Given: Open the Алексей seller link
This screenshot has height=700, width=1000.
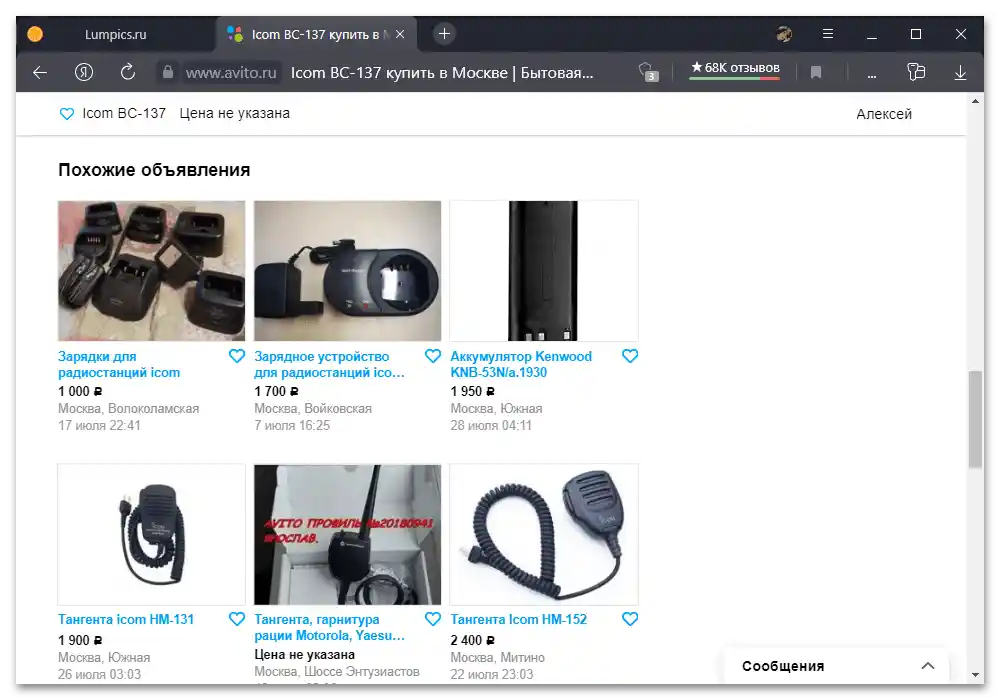Looking at the screenshot, I should click(x=883, y=114).
